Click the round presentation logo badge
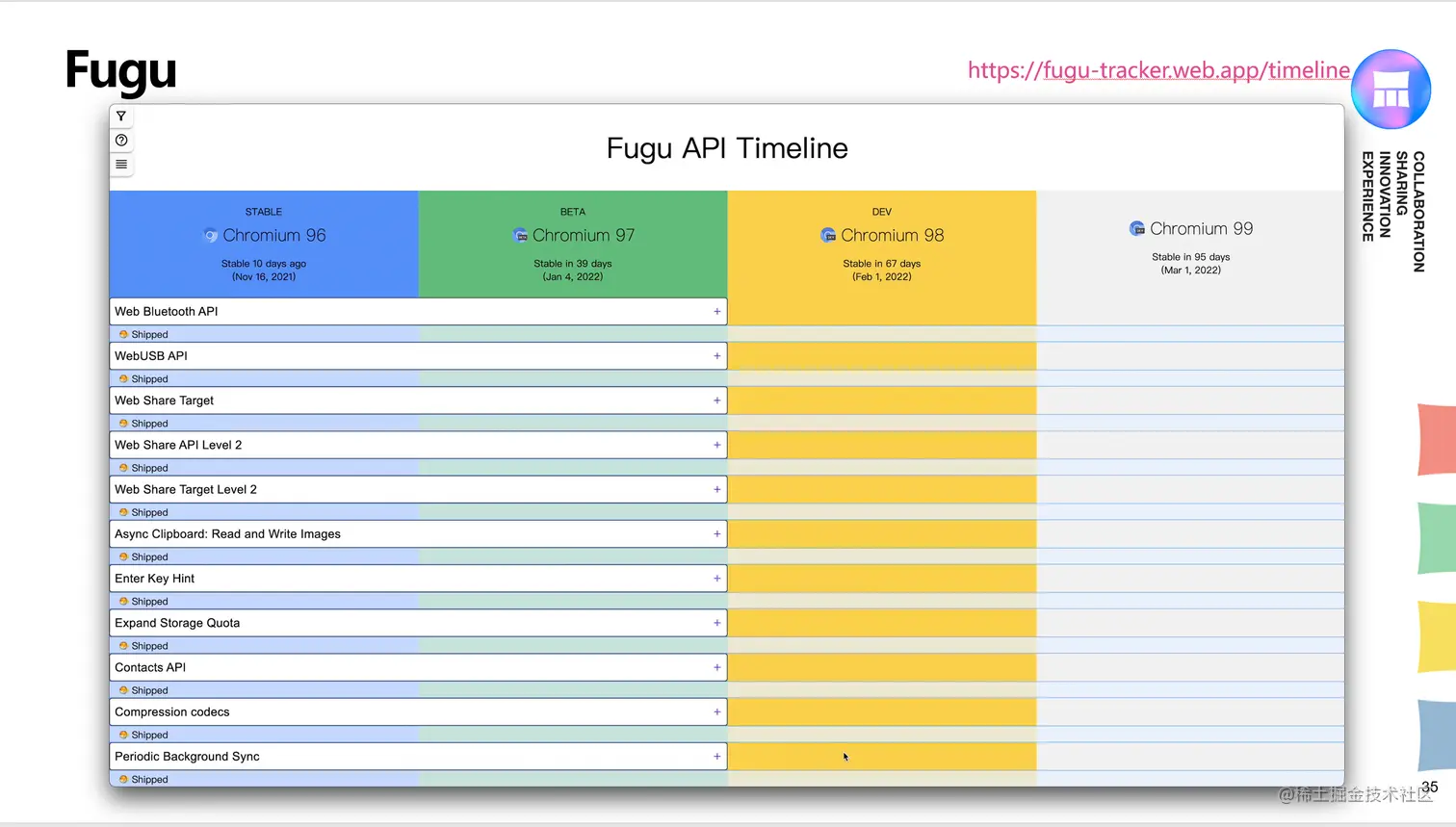The image size is (1456, 827). [x=1391, y=90]
